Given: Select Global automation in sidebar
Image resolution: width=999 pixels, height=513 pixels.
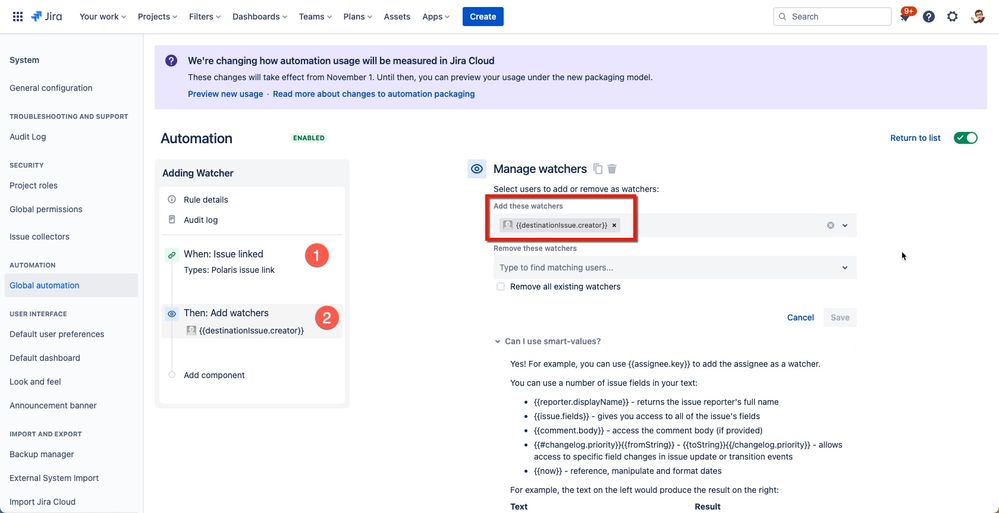Looking at the screenshot, I should tap(71, 285).
